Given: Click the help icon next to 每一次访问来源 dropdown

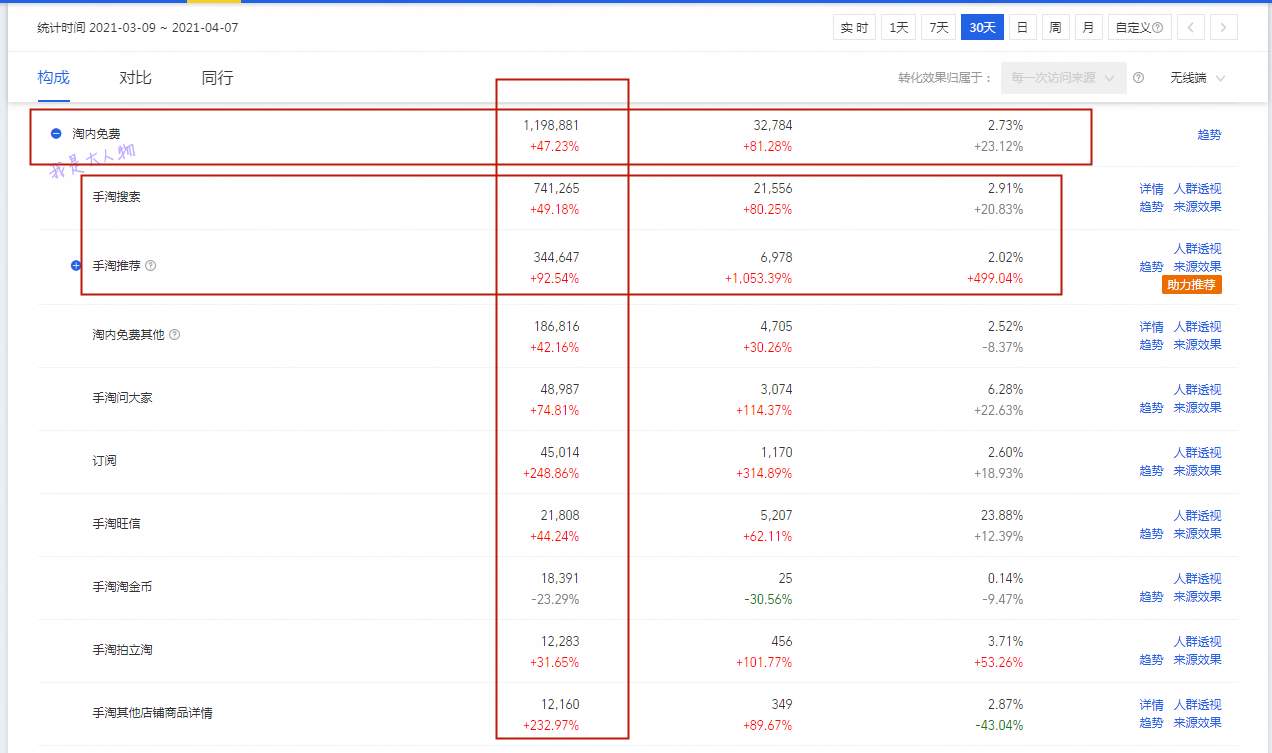Looking at the screenshot, I should [1138, 78].
